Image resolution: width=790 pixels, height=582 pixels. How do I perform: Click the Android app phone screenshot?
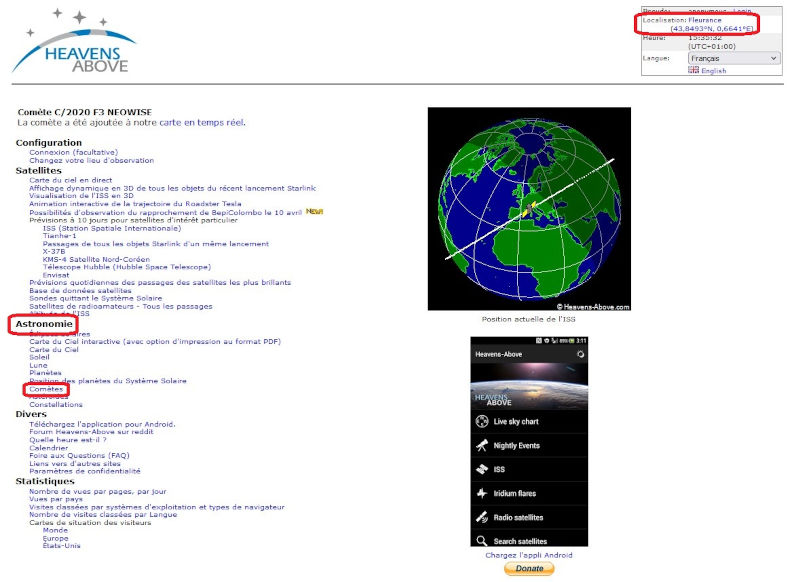tap(529, 442)
